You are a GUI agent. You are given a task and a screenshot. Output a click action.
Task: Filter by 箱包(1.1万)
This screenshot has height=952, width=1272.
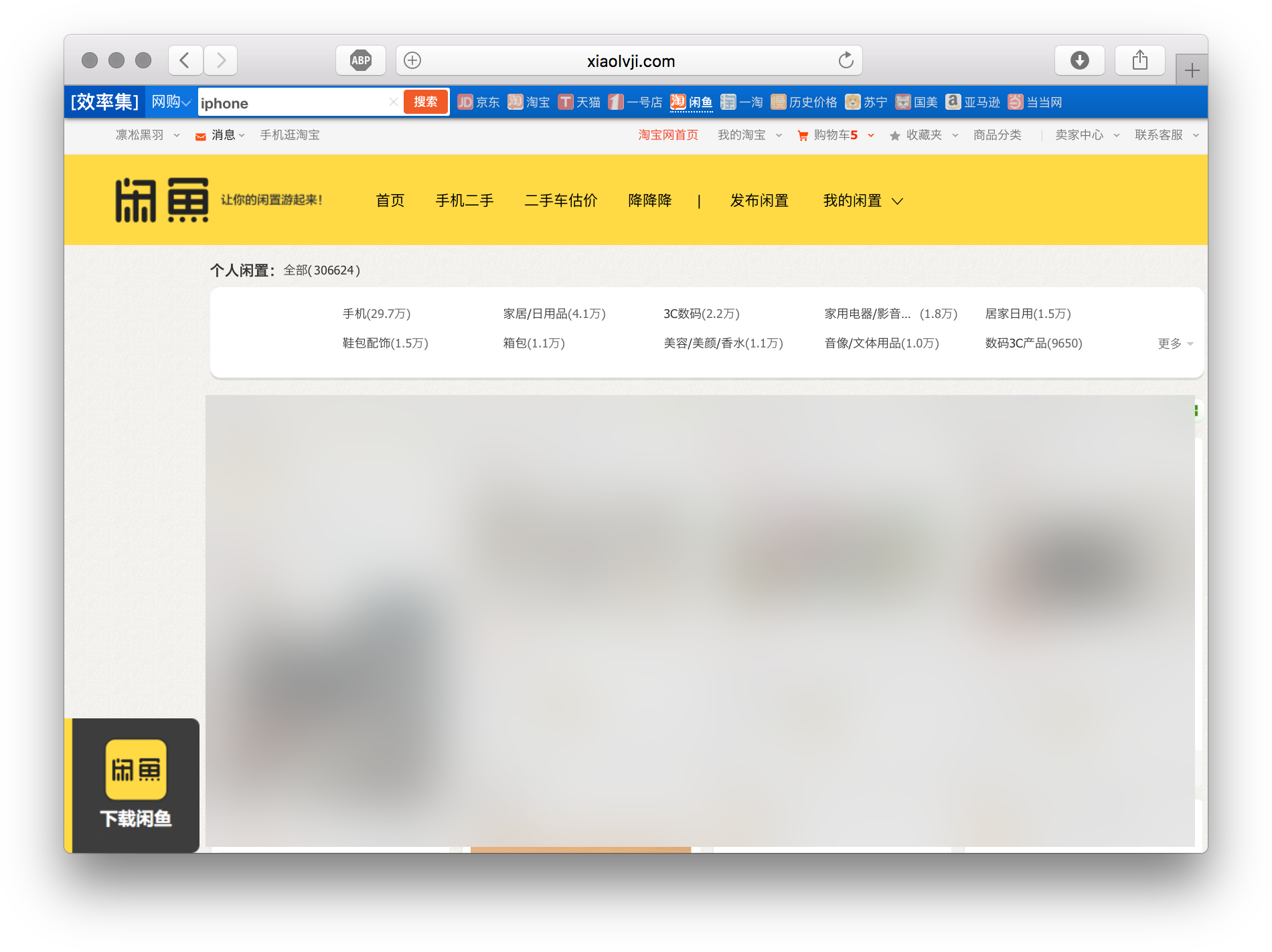534,343
